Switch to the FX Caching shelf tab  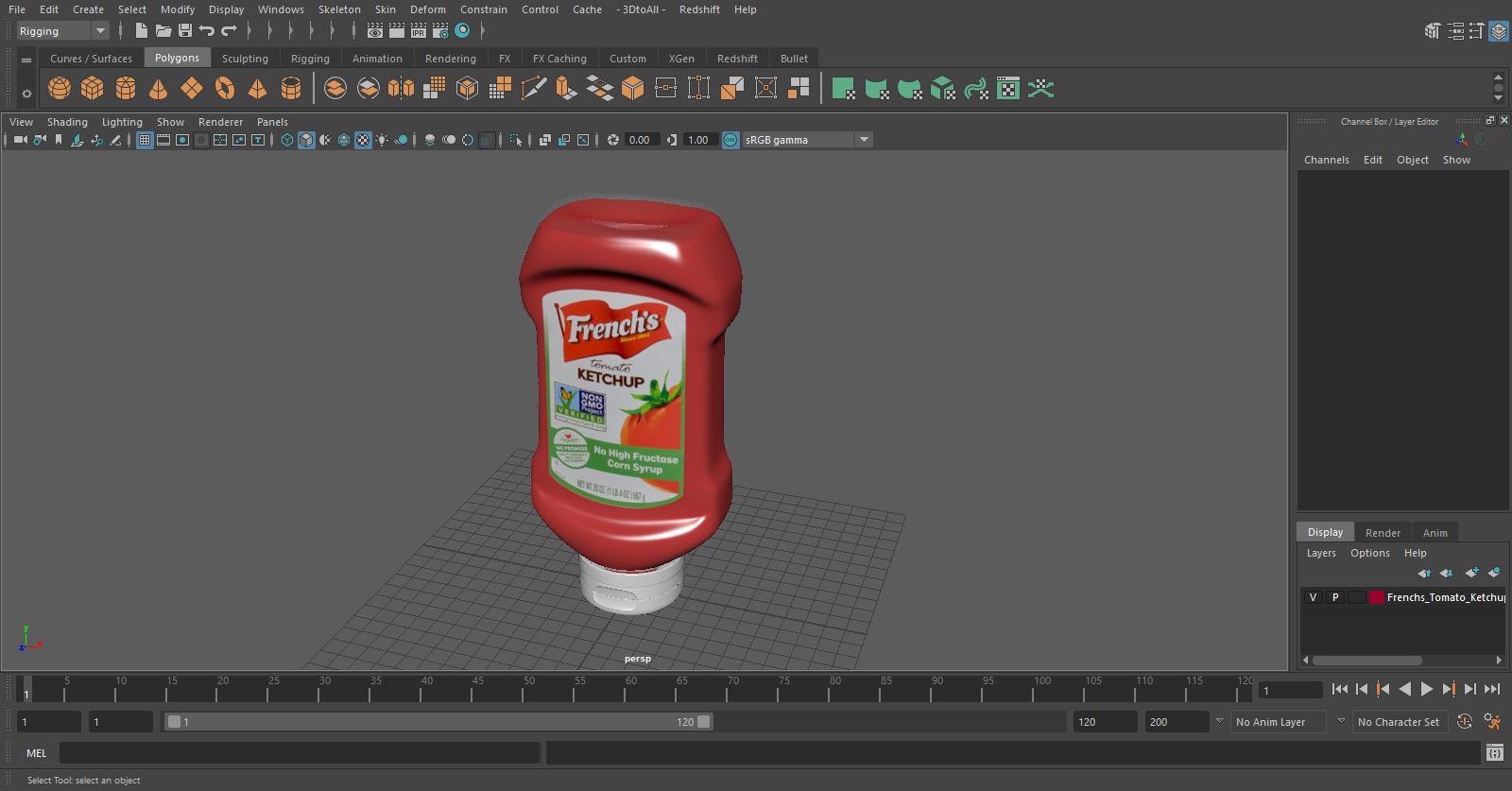[559, 59]
